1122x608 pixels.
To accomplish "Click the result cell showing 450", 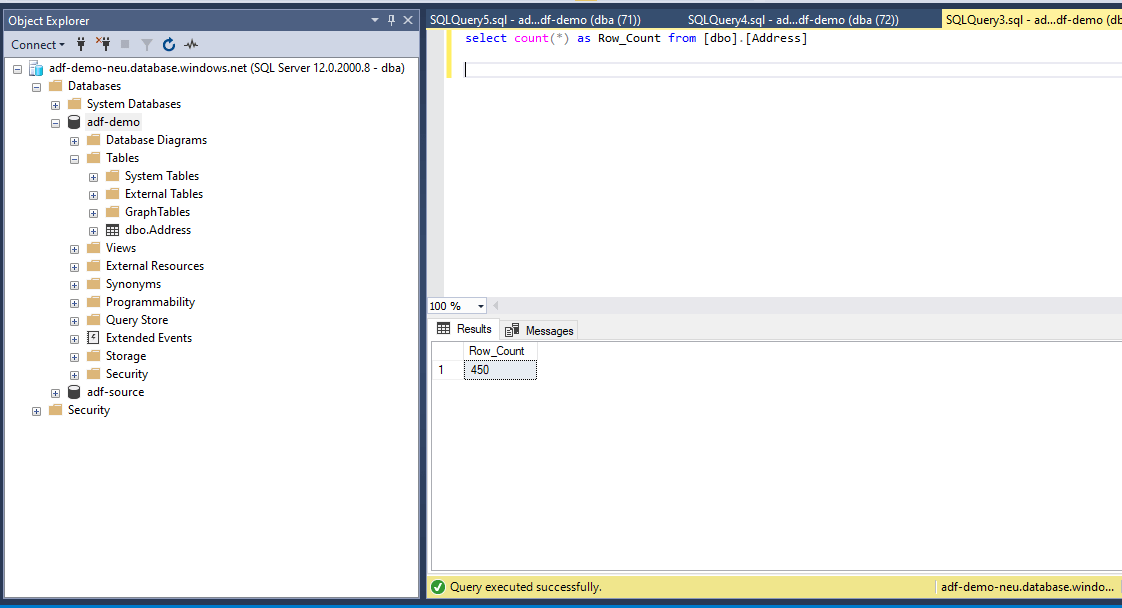I will 500,370.
